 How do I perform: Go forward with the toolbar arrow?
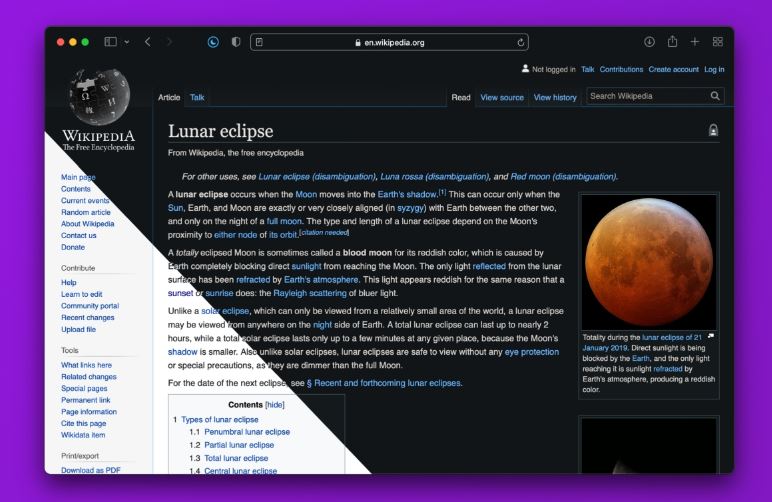click(169, 42)
